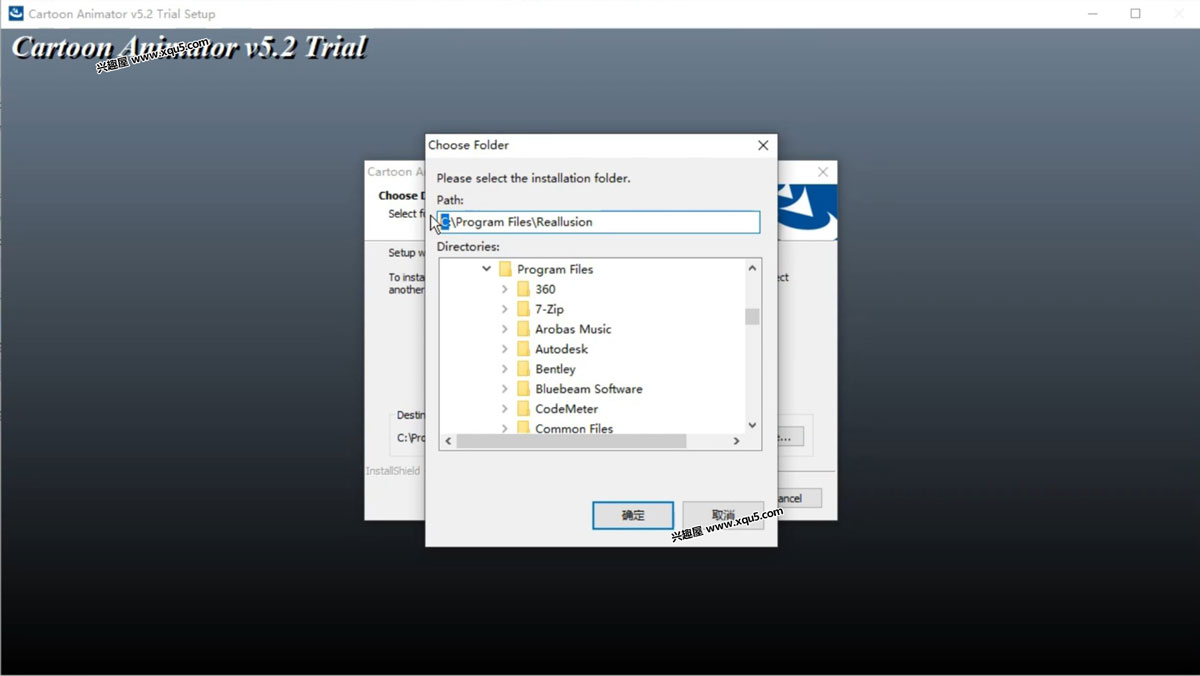Expand the CodeMeter folder node
The width and height of the screenshot is (1200, 676).
[x=505, y=409]
